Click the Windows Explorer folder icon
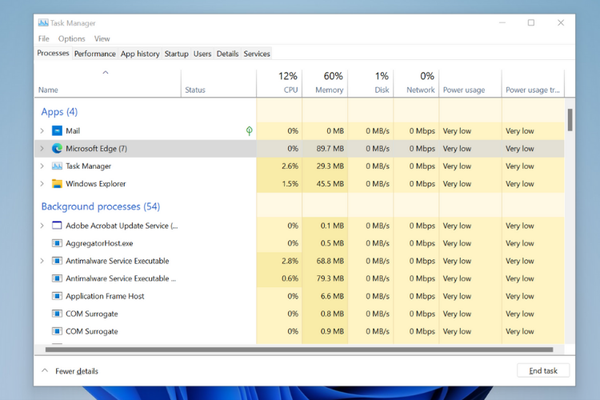The height and width of the screenshot is (400, 600). pos(57,184)
